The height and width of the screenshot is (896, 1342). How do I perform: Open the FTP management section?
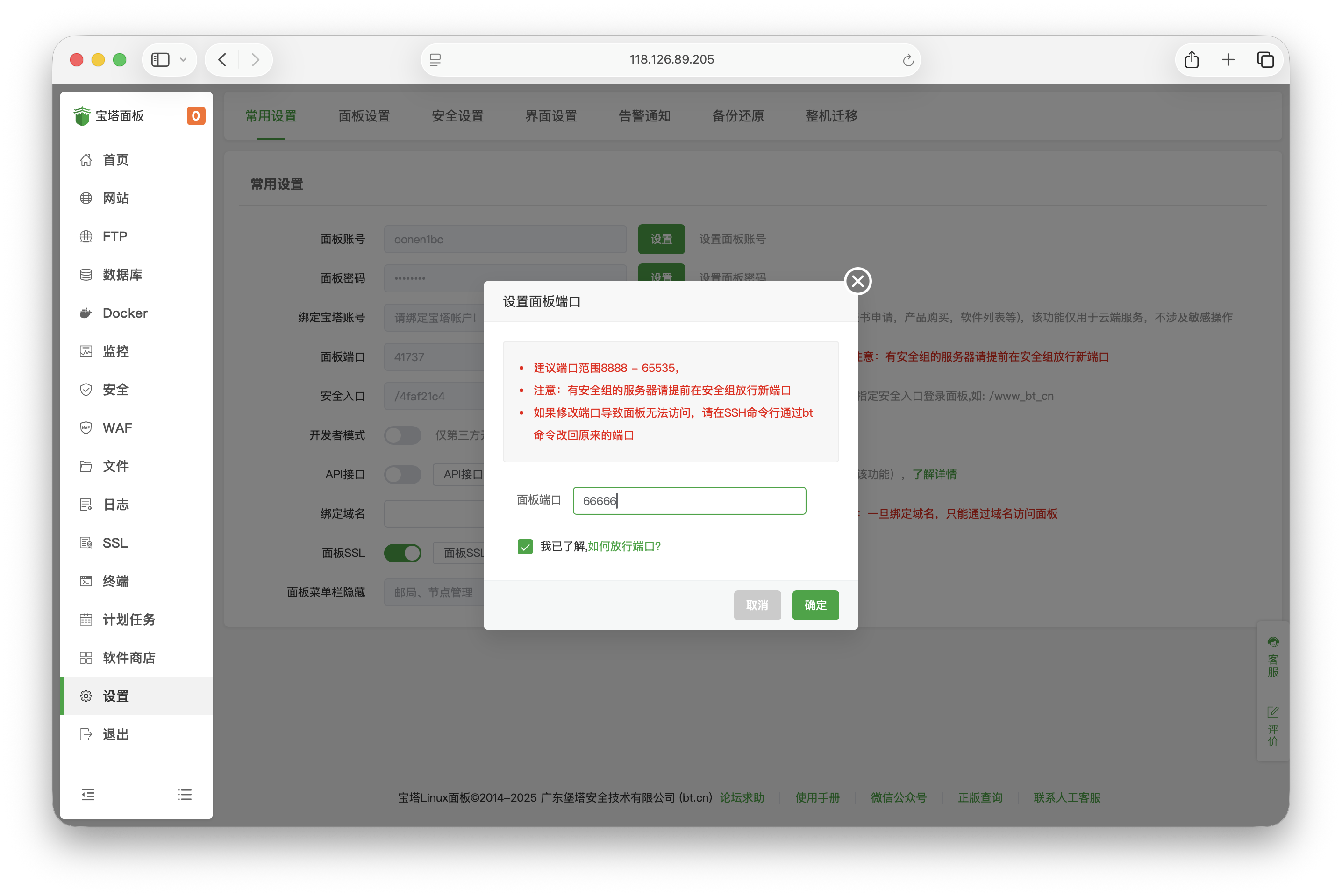tap(115, 236)
